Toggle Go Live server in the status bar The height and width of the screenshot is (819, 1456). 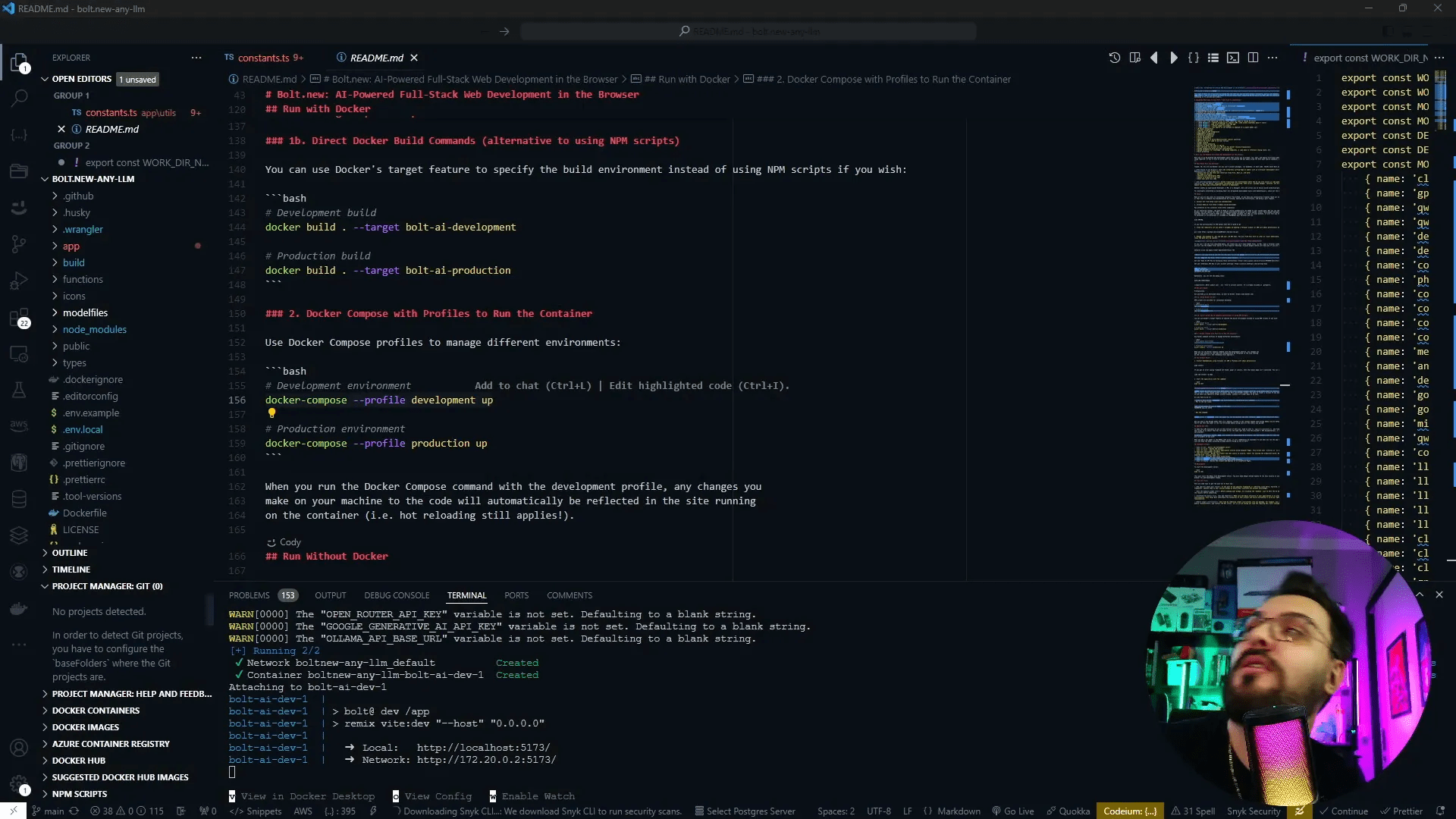(1013, 811)
